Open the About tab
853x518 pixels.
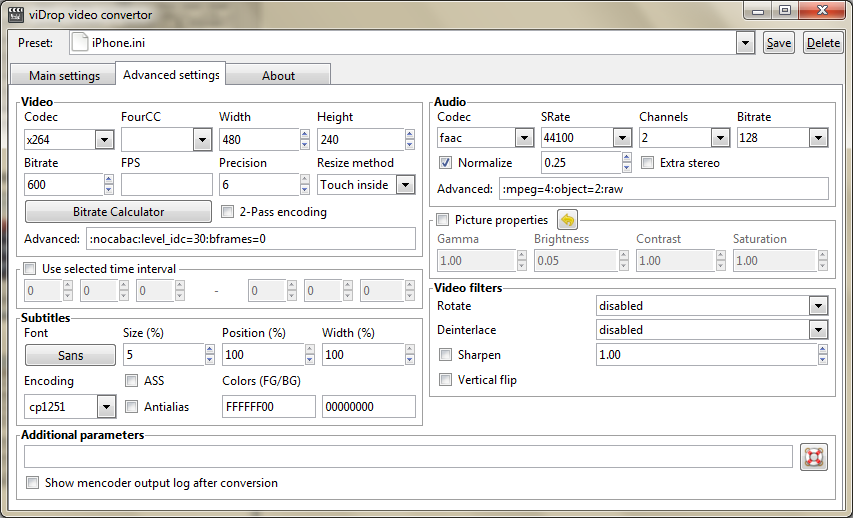coord(278,76)
